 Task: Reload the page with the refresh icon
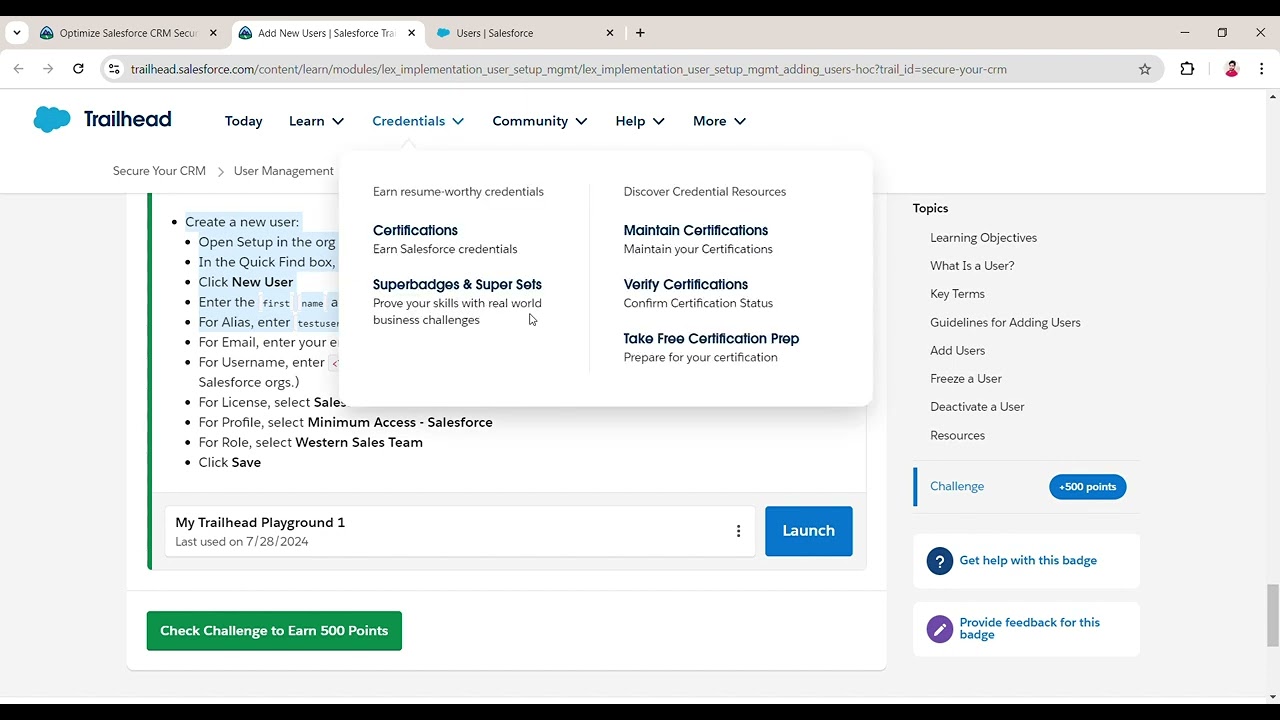(78, 69)
